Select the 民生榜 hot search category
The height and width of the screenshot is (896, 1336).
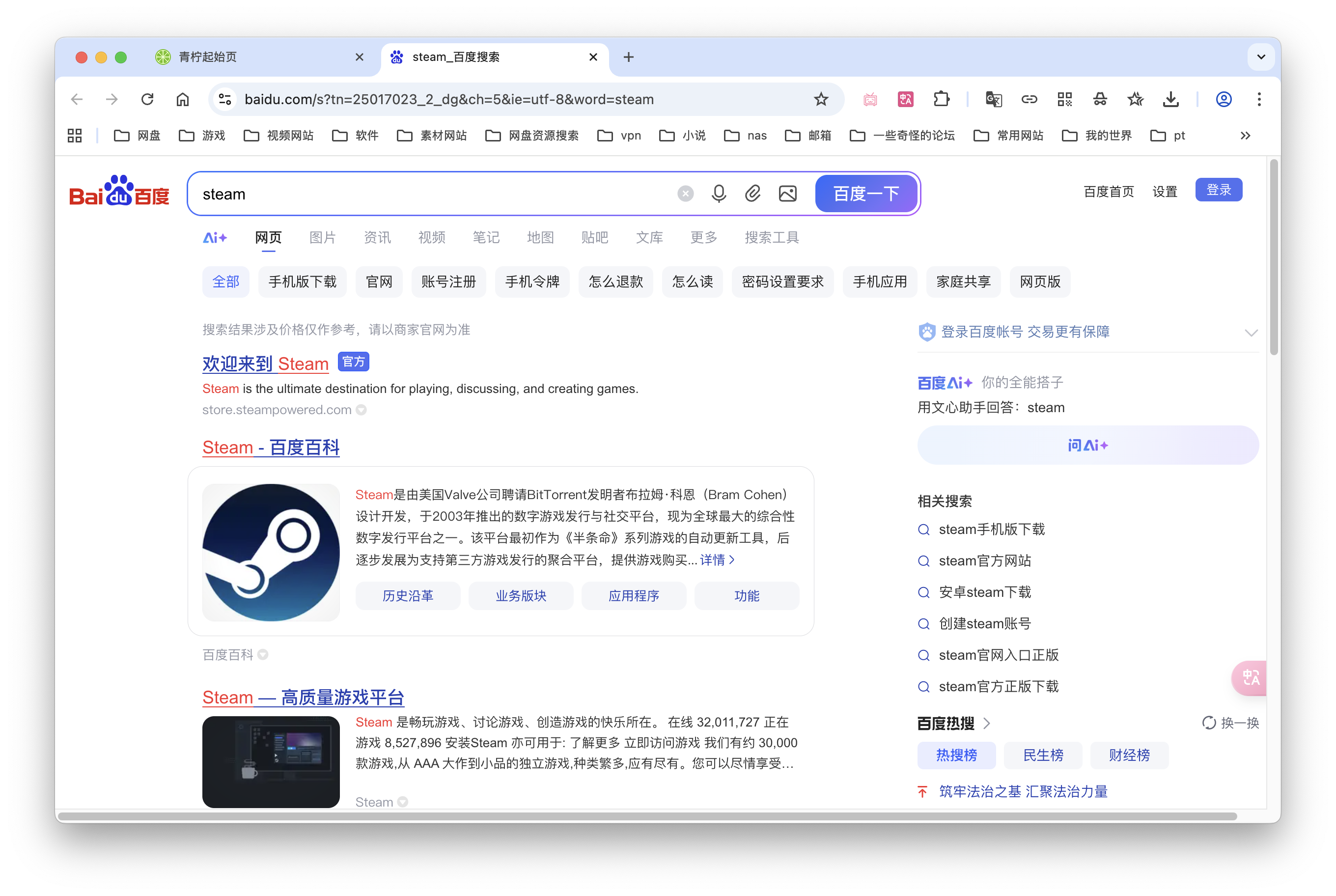coord(1043,756)
